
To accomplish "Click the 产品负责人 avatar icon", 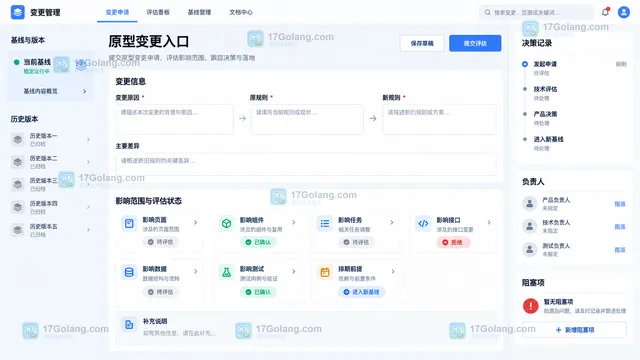I will [530, 203].
